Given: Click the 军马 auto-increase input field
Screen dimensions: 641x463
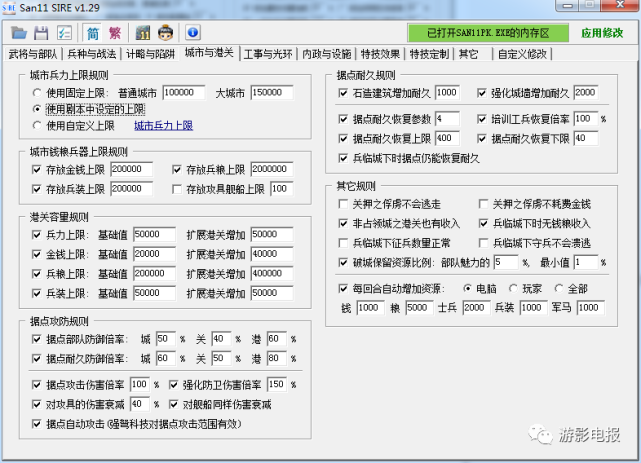Looking at the screenshot, I should pyautogui.click(x=591, y=307).
